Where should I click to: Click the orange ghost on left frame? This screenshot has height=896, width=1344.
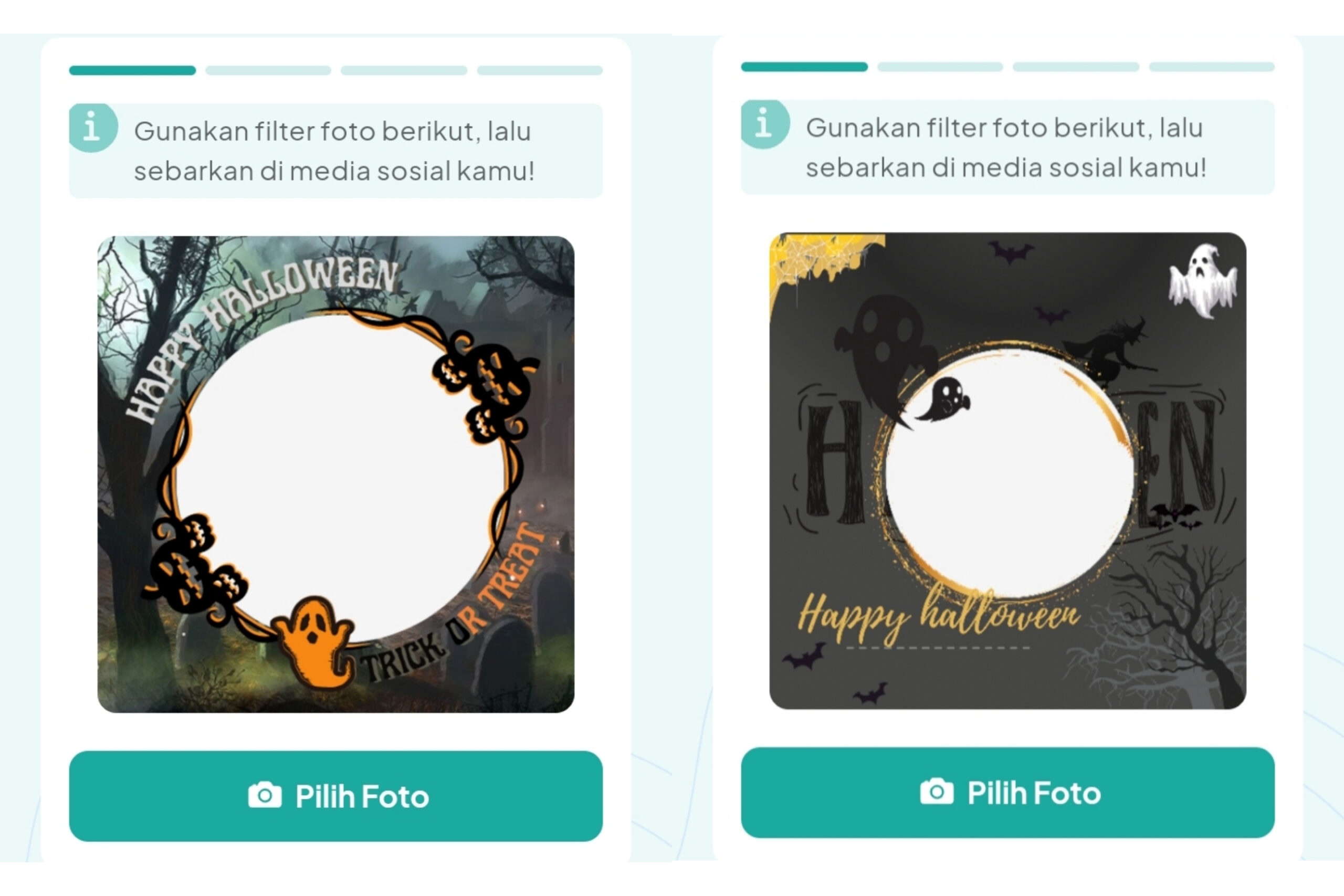314,642
